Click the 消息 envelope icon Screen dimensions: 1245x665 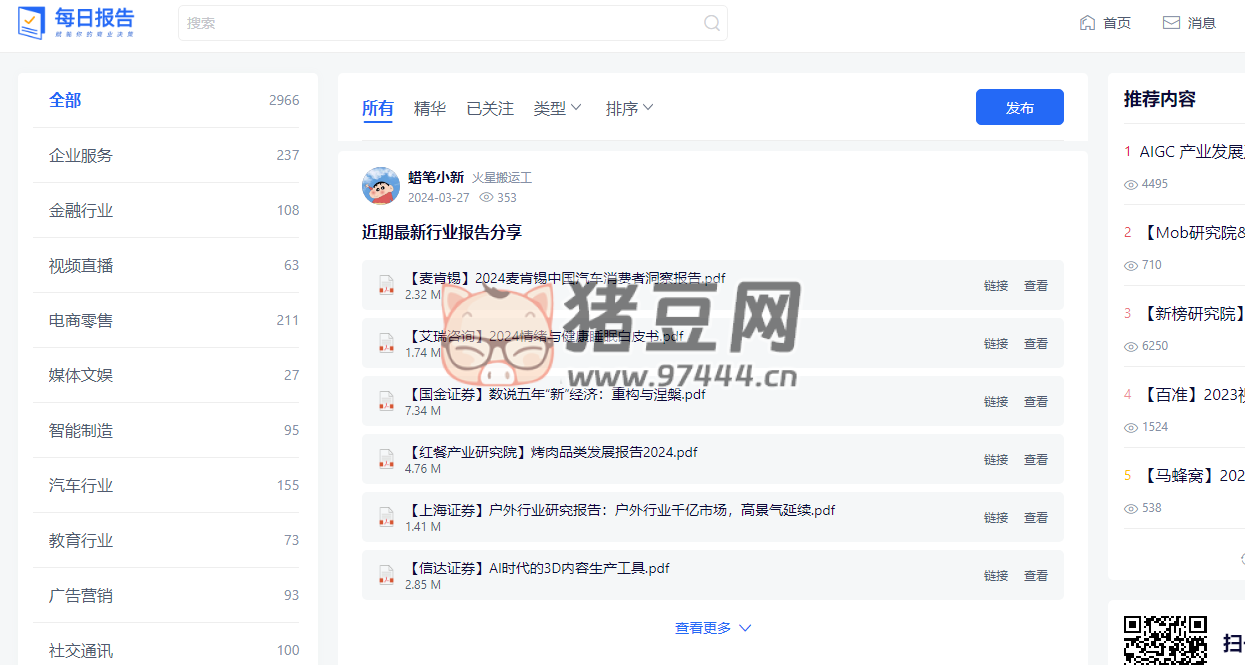[x=1171, y=23]
